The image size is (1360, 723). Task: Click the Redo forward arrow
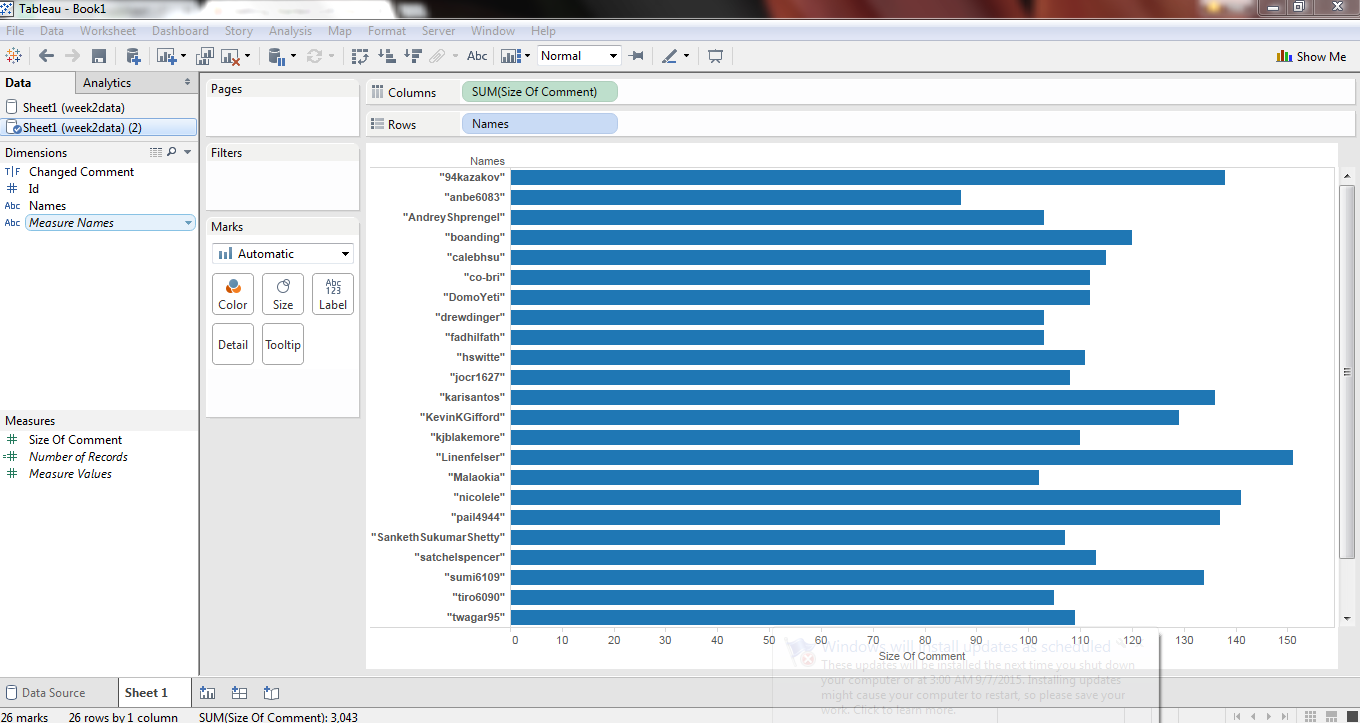(x=72, y=56)
